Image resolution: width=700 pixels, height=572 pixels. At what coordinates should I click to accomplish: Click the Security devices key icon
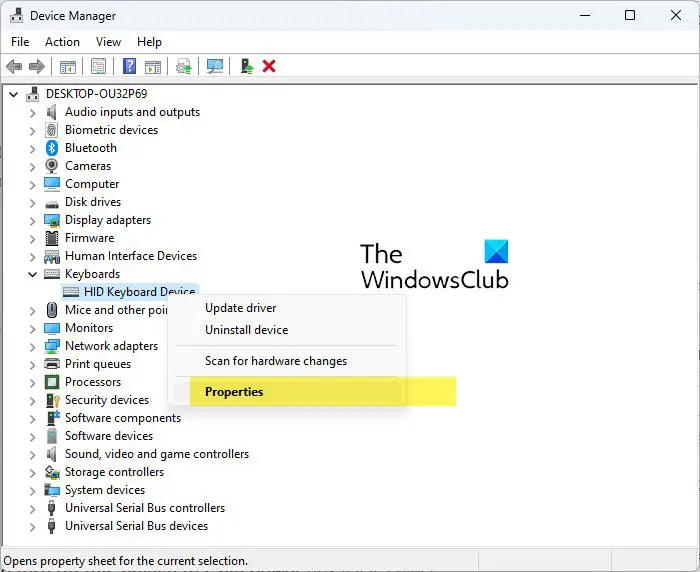53,400
